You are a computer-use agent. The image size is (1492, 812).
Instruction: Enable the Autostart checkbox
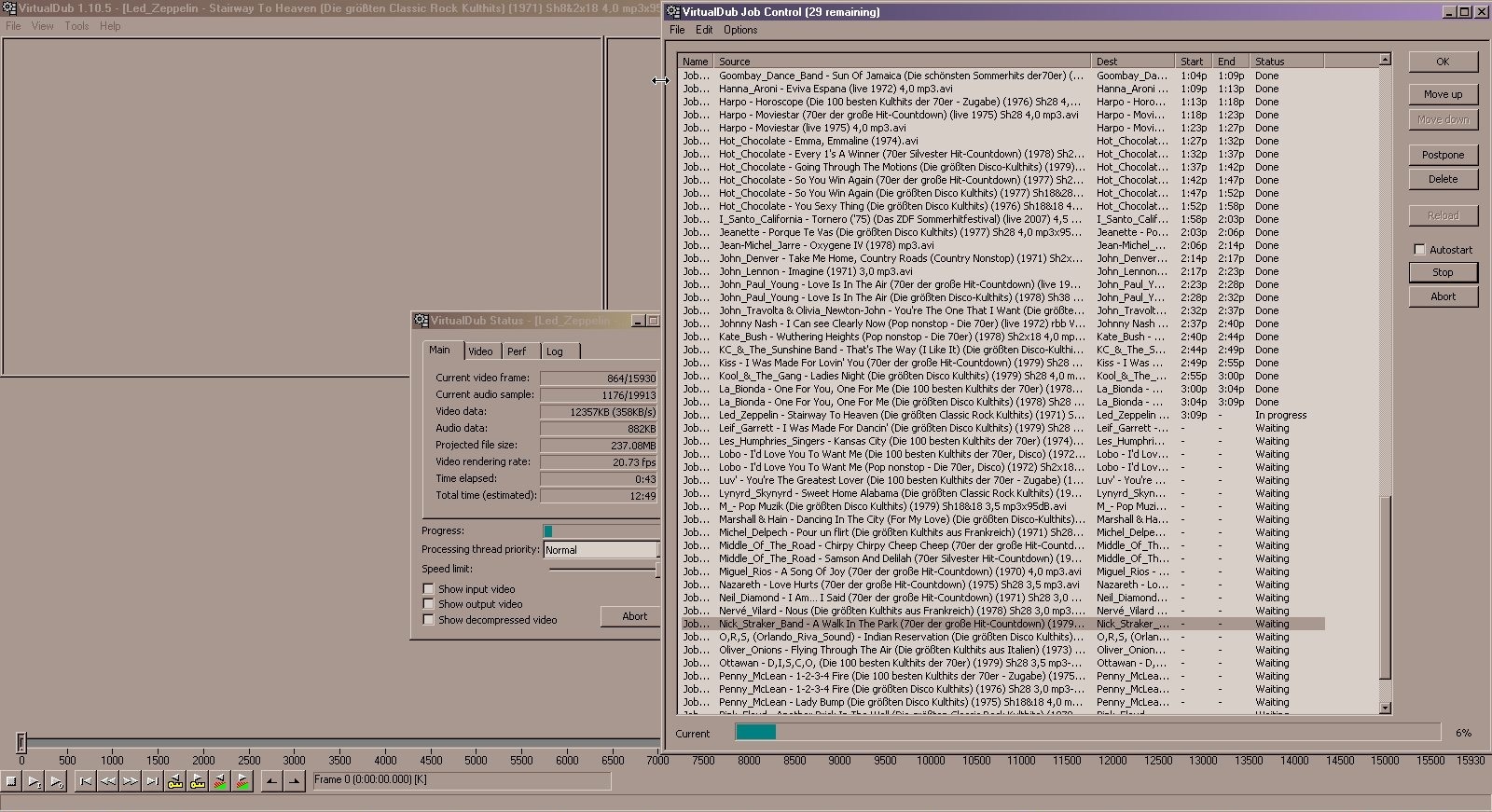1419,250
